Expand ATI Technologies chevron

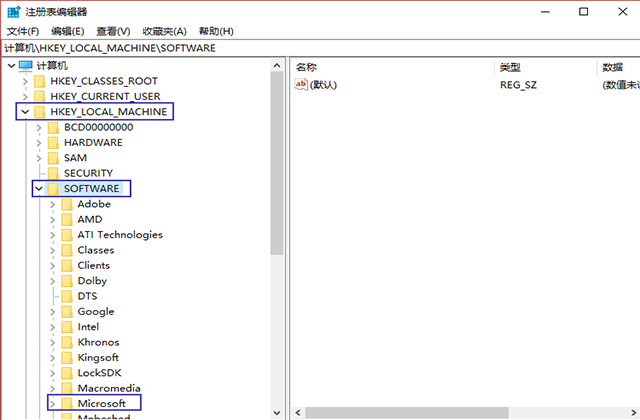click(x=52, y=235)
